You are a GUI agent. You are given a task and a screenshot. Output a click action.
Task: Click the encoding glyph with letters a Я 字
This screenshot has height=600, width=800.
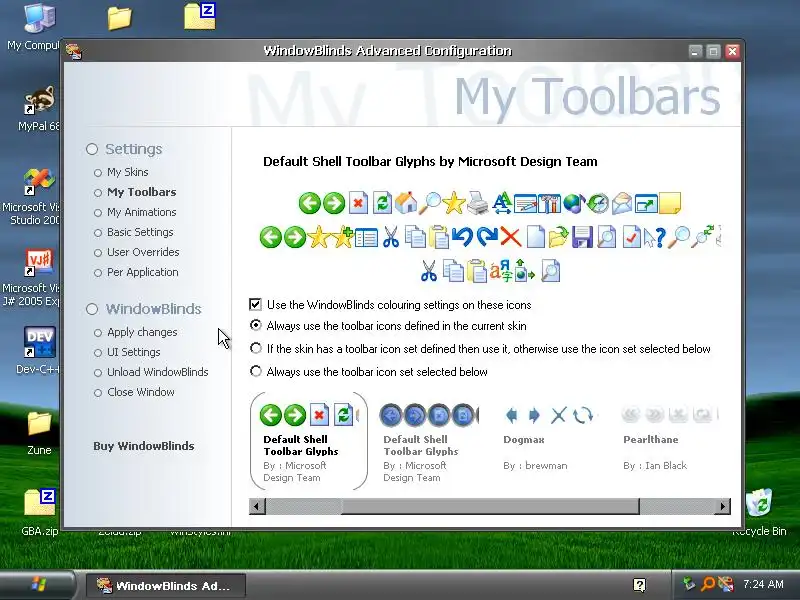(500, 271)
